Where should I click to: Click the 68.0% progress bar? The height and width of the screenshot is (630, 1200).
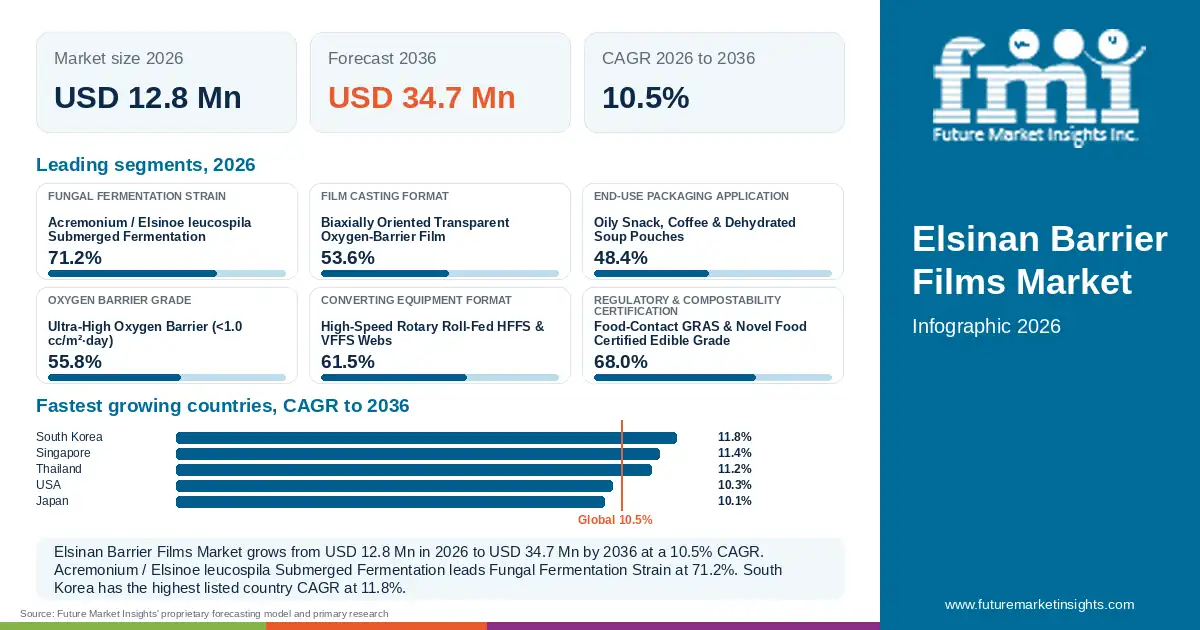(x=713, y=377)
